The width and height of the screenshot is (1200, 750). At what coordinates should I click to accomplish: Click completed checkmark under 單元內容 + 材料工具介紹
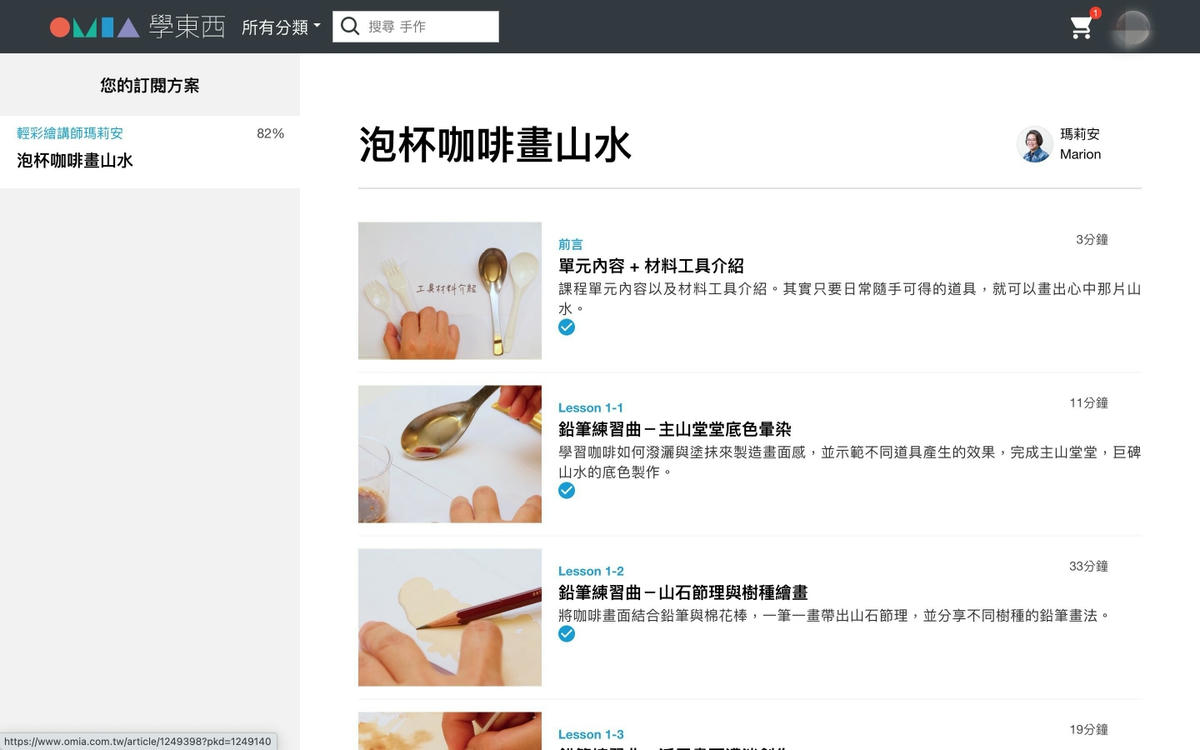(567, 327)
